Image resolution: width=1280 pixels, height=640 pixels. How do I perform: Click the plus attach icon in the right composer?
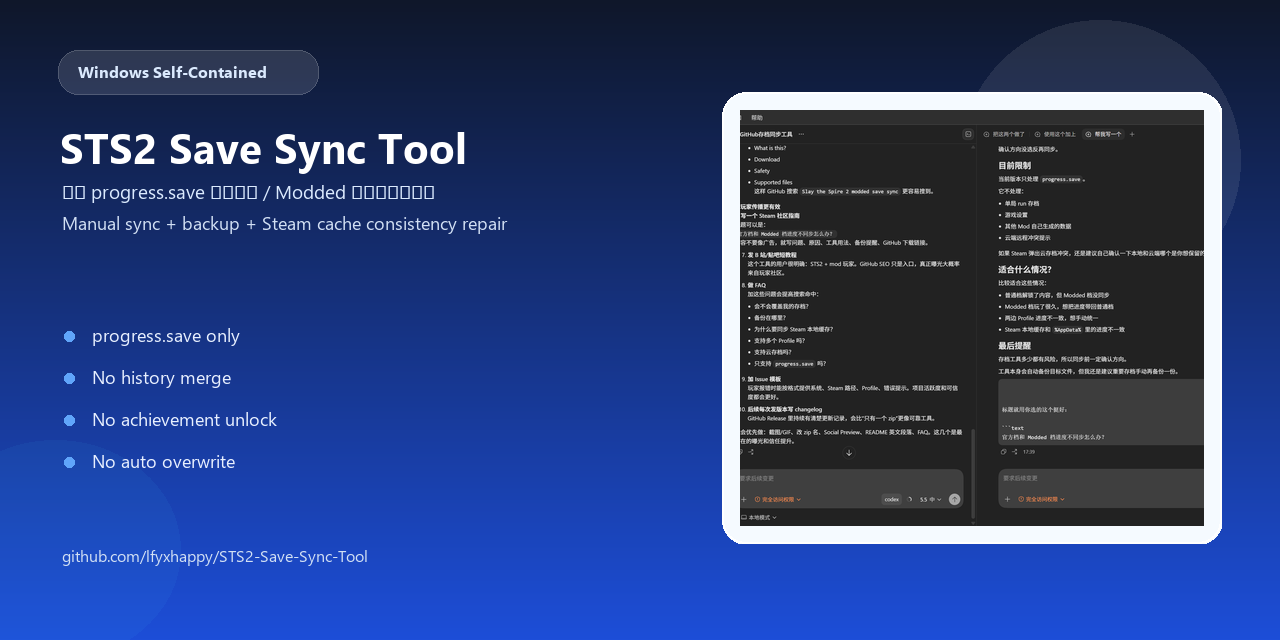click(x=1007, y=499)
